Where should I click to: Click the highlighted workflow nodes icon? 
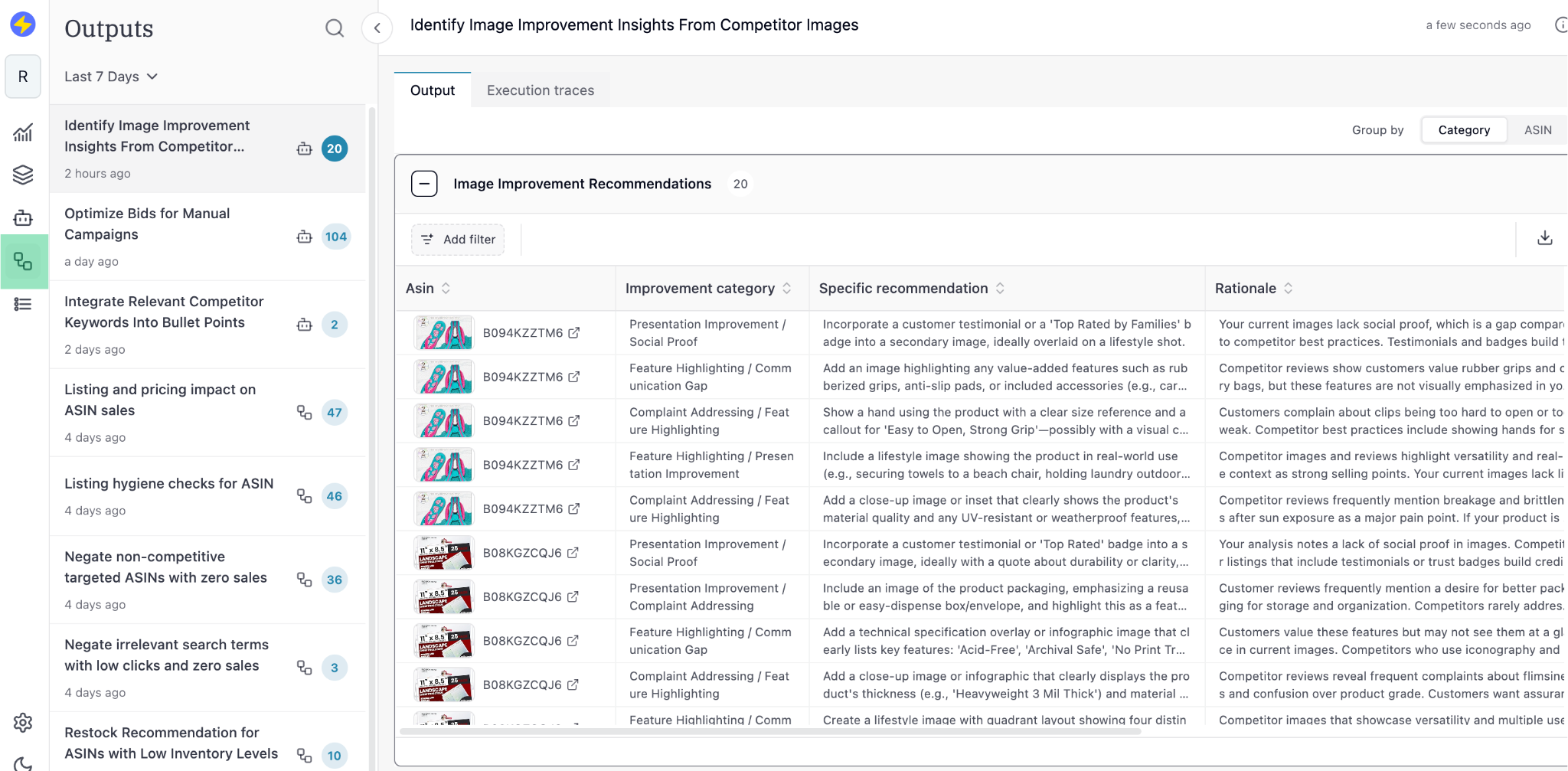(23, 261)
